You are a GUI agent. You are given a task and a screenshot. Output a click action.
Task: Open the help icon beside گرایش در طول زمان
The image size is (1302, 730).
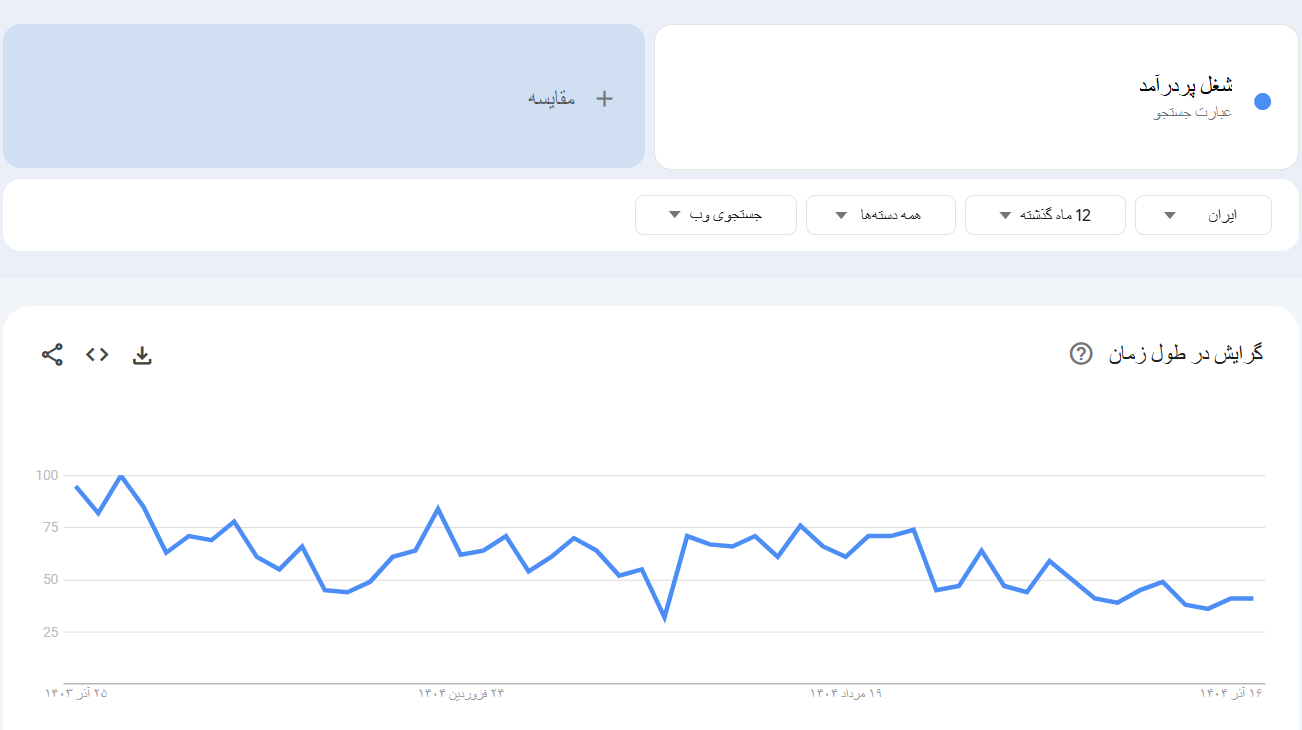point(1081,354)
